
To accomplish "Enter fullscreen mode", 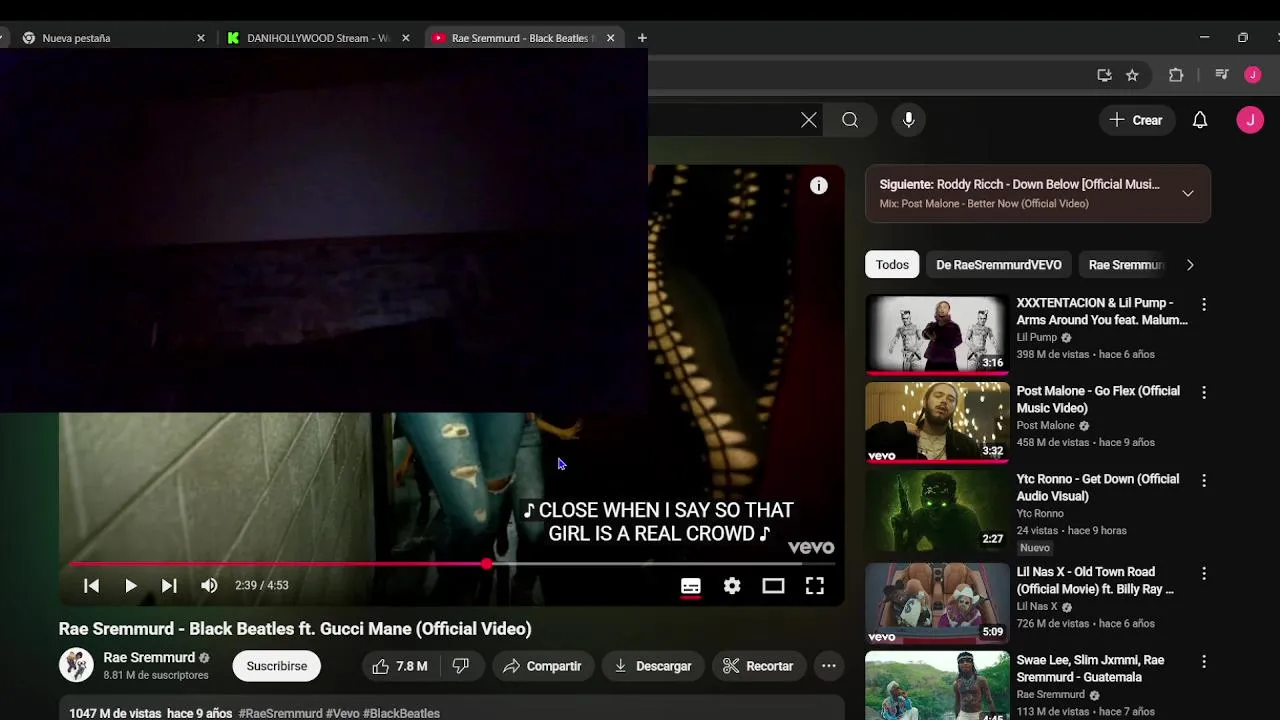I will point(815,586).
